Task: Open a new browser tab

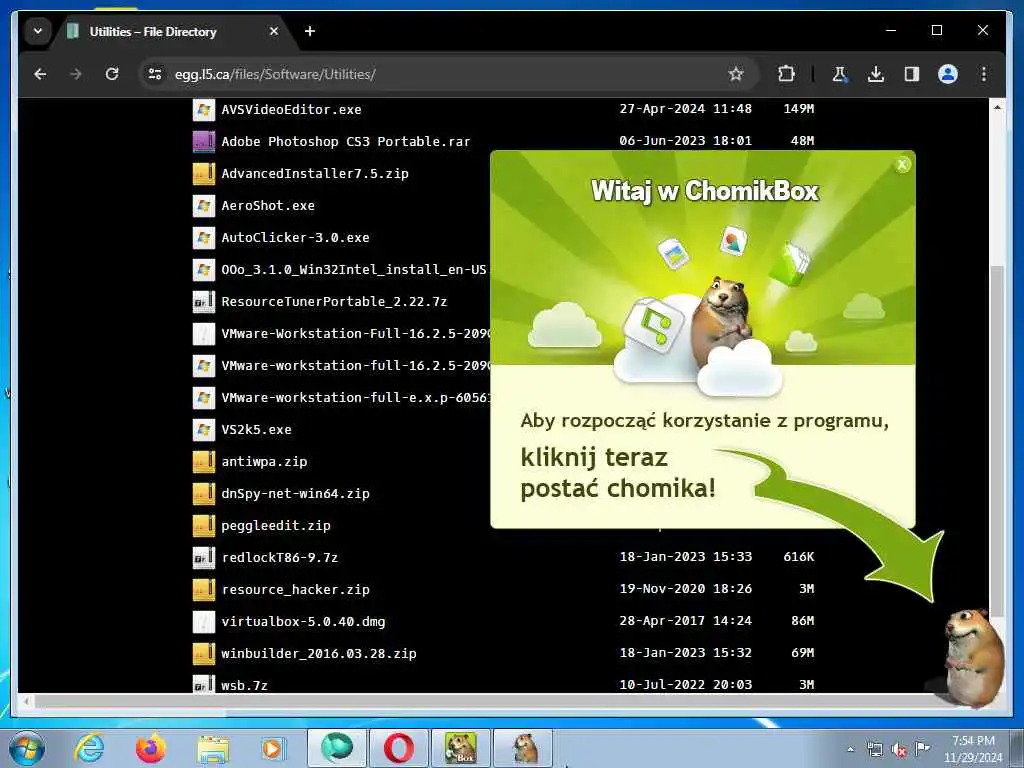Action: (310, 31)
